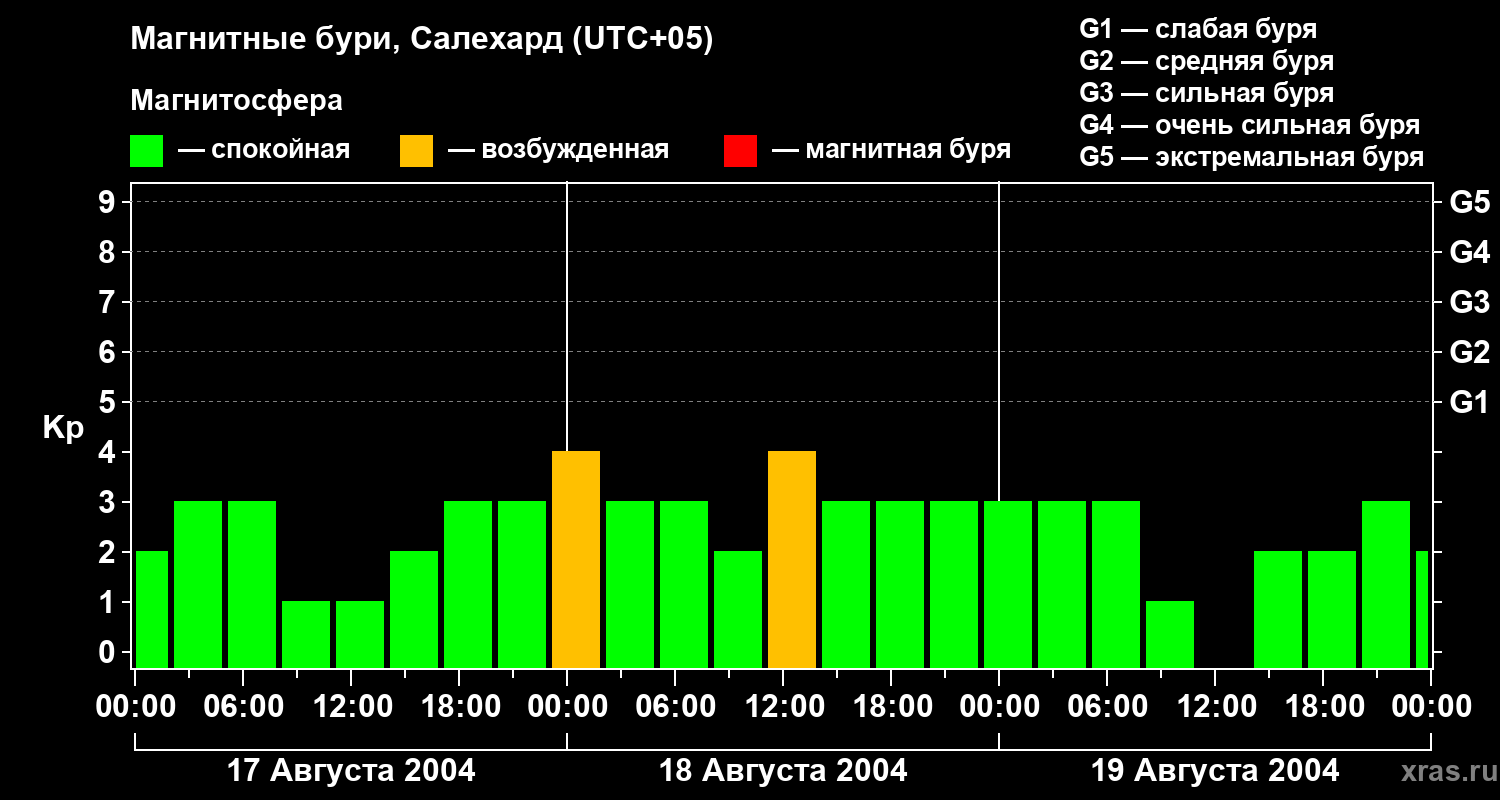Click the 'Kp' axis title
Screen dimensions: 1500x800
63,428
